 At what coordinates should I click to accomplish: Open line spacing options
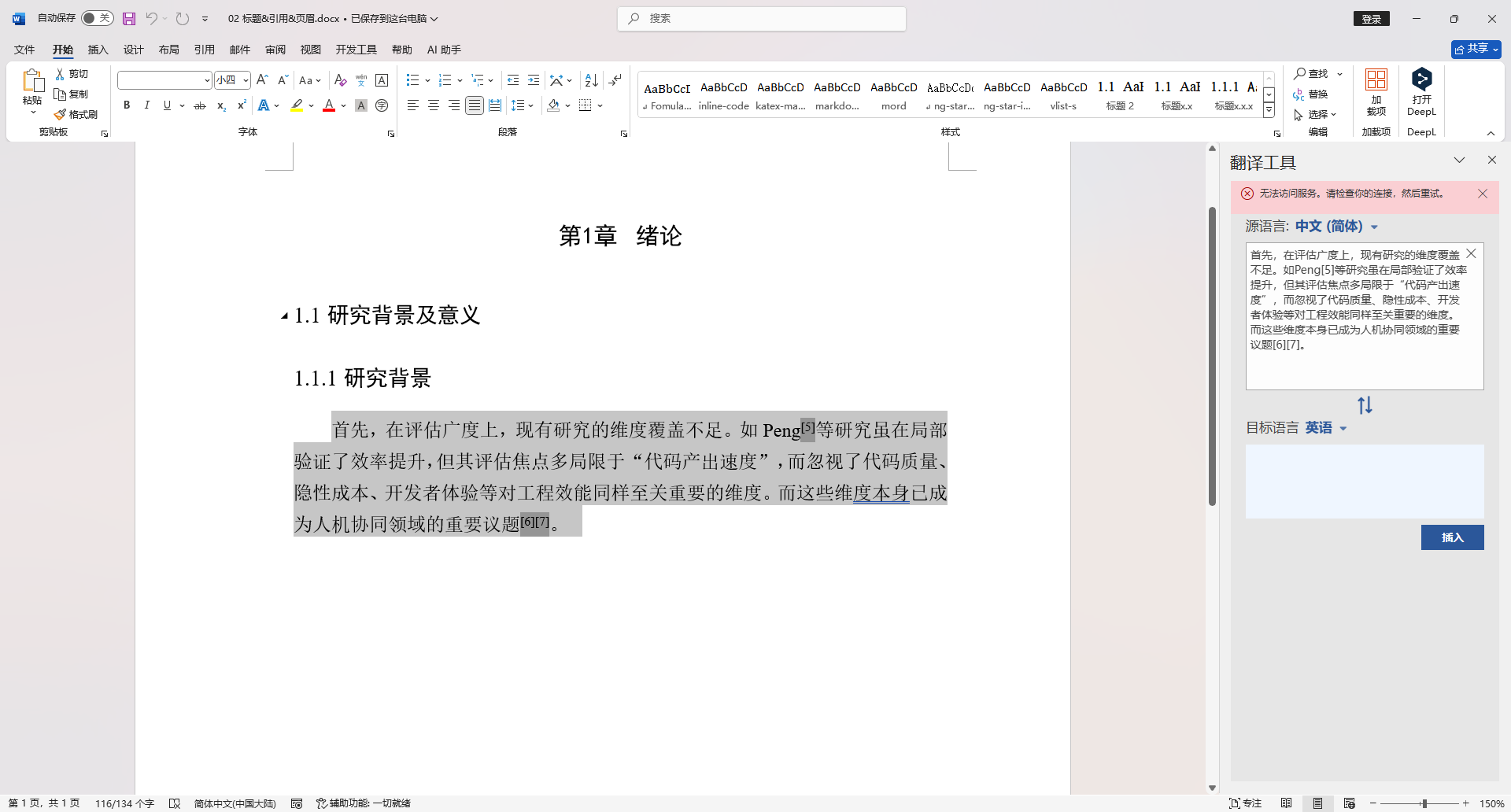pyautogui.click(x=522, y=105)
